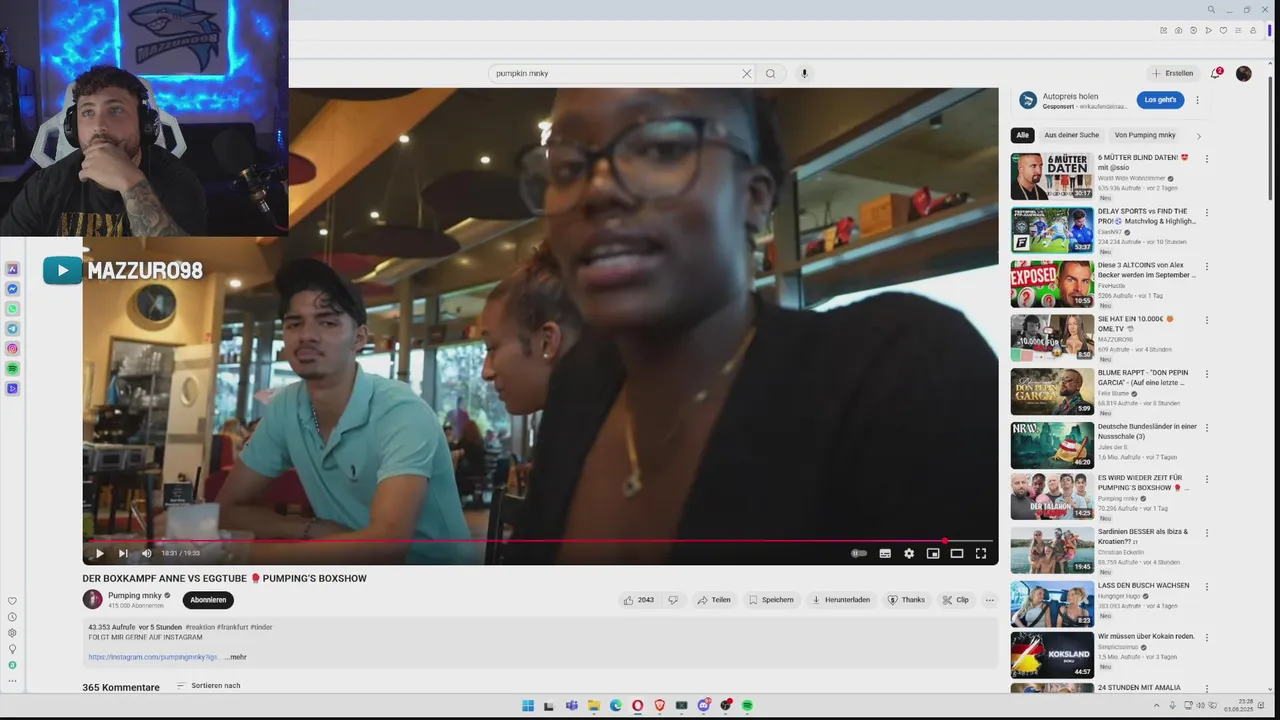Open the Erstellen create menu
Viewport: 1280px width, 720px height.
point(1173,73)
